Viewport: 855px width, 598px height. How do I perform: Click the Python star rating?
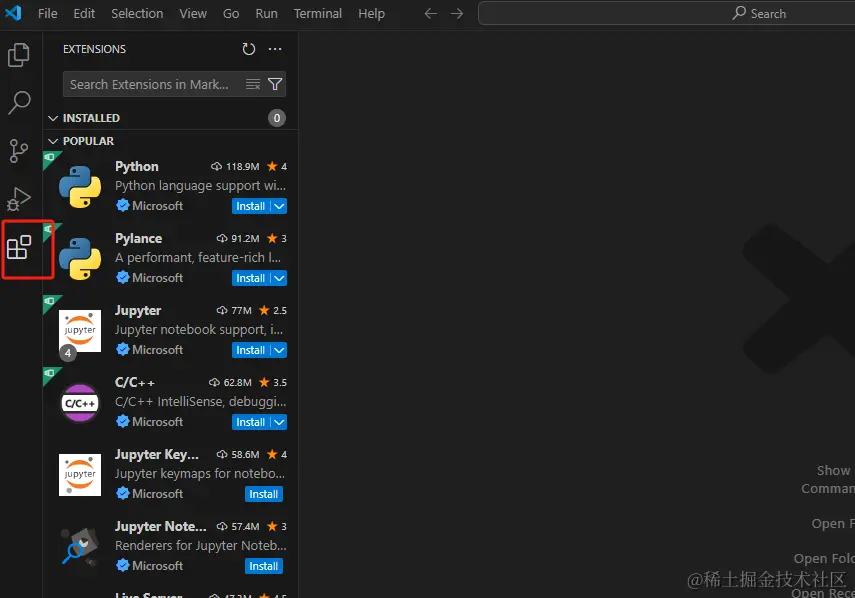click(277, 166)
